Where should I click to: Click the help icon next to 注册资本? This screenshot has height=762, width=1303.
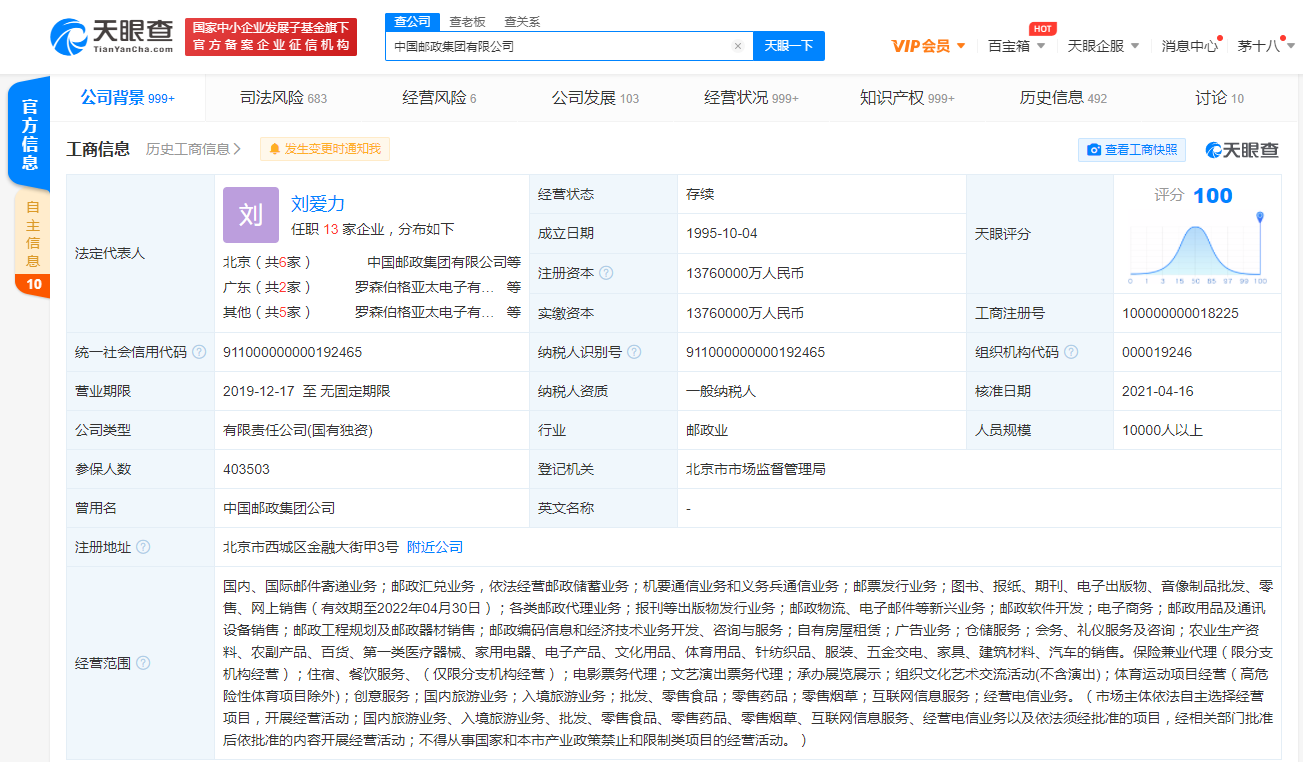tap(606, 273)
